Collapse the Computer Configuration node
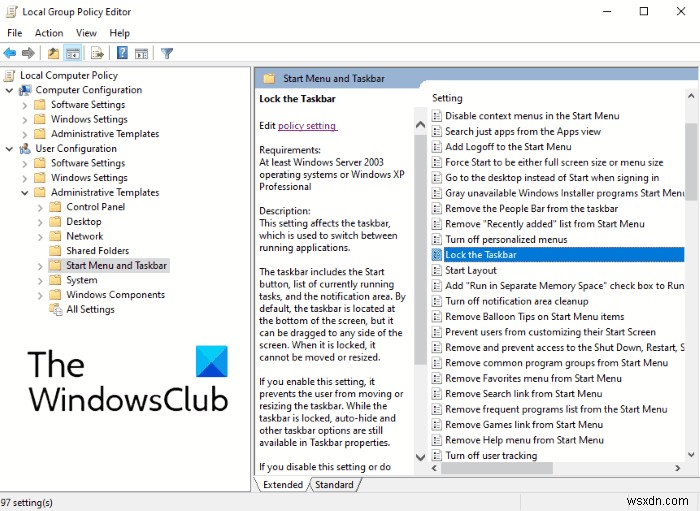700x511 pixels. tap(9, 90)
